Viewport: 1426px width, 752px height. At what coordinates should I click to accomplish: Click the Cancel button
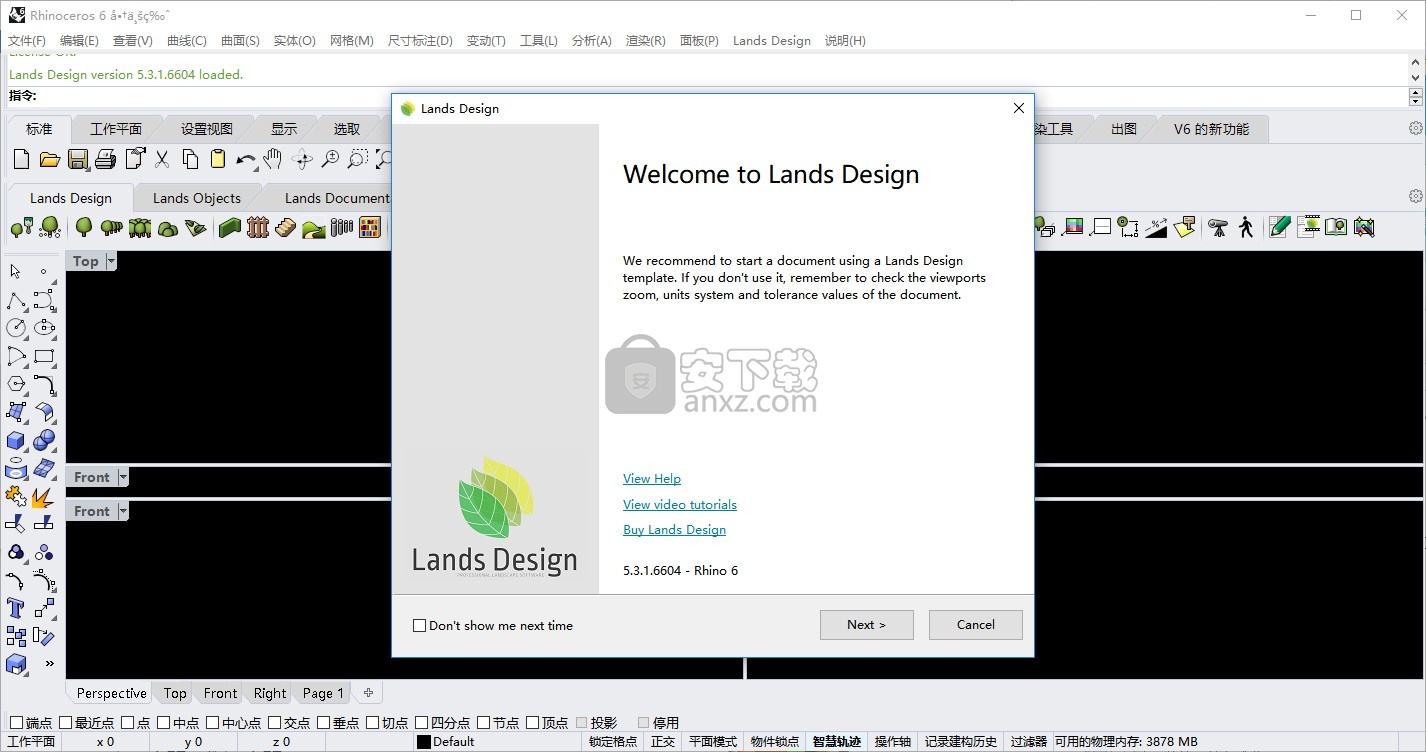click(976, 625)
